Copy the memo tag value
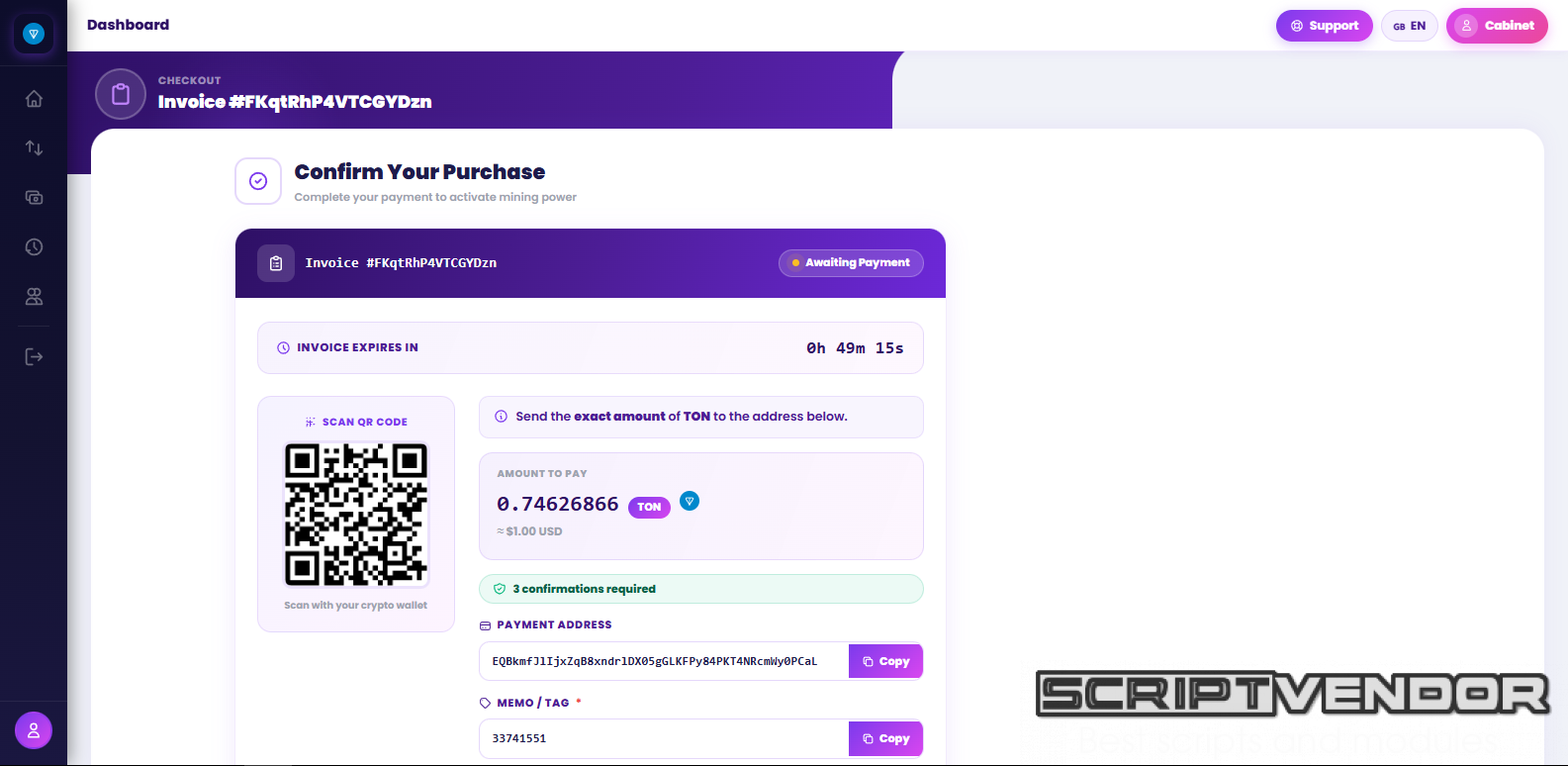The width and height of the screenshot is (1568, 766). coord(885,738)
